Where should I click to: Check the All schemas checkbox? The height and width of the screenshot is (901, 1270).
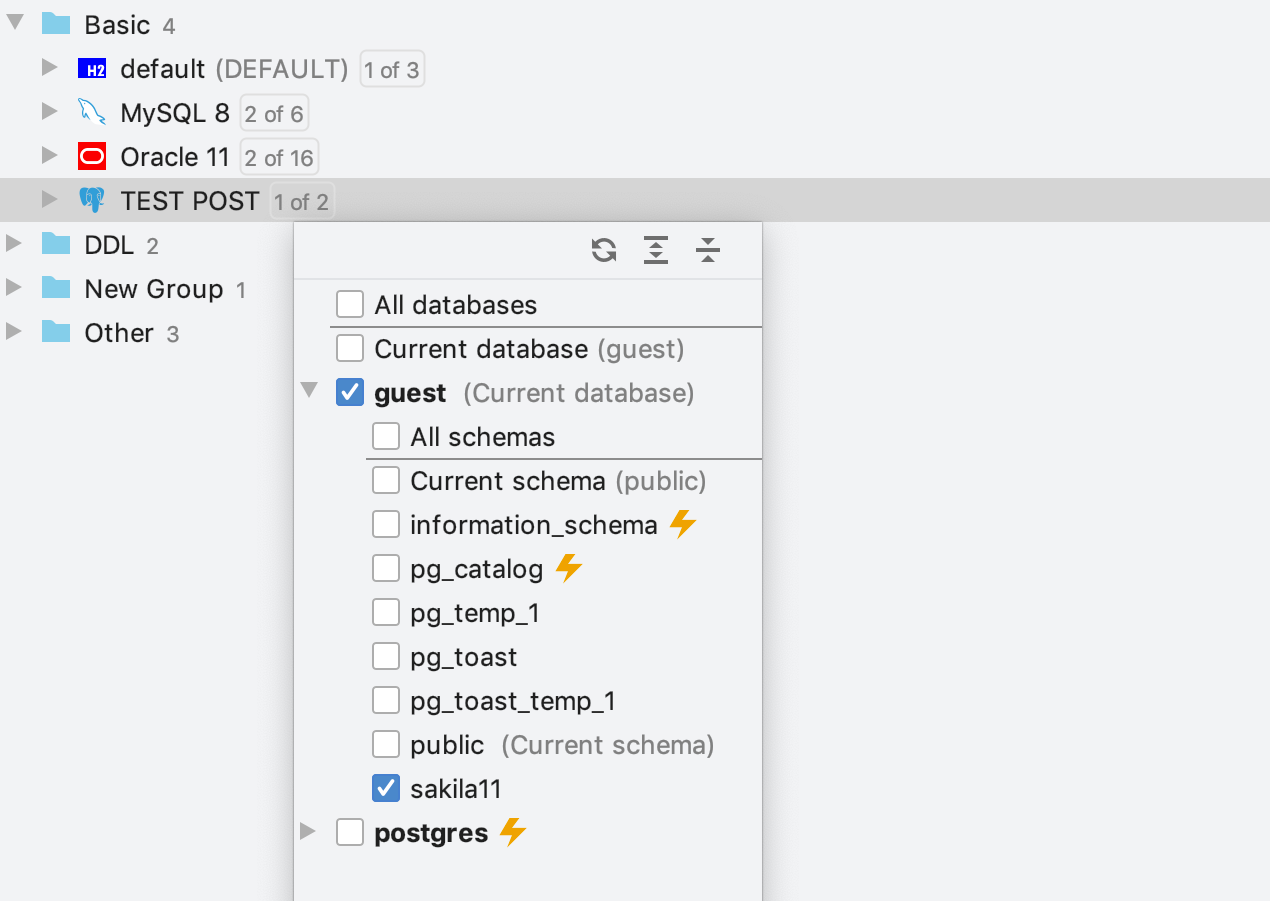click(386, 437)
